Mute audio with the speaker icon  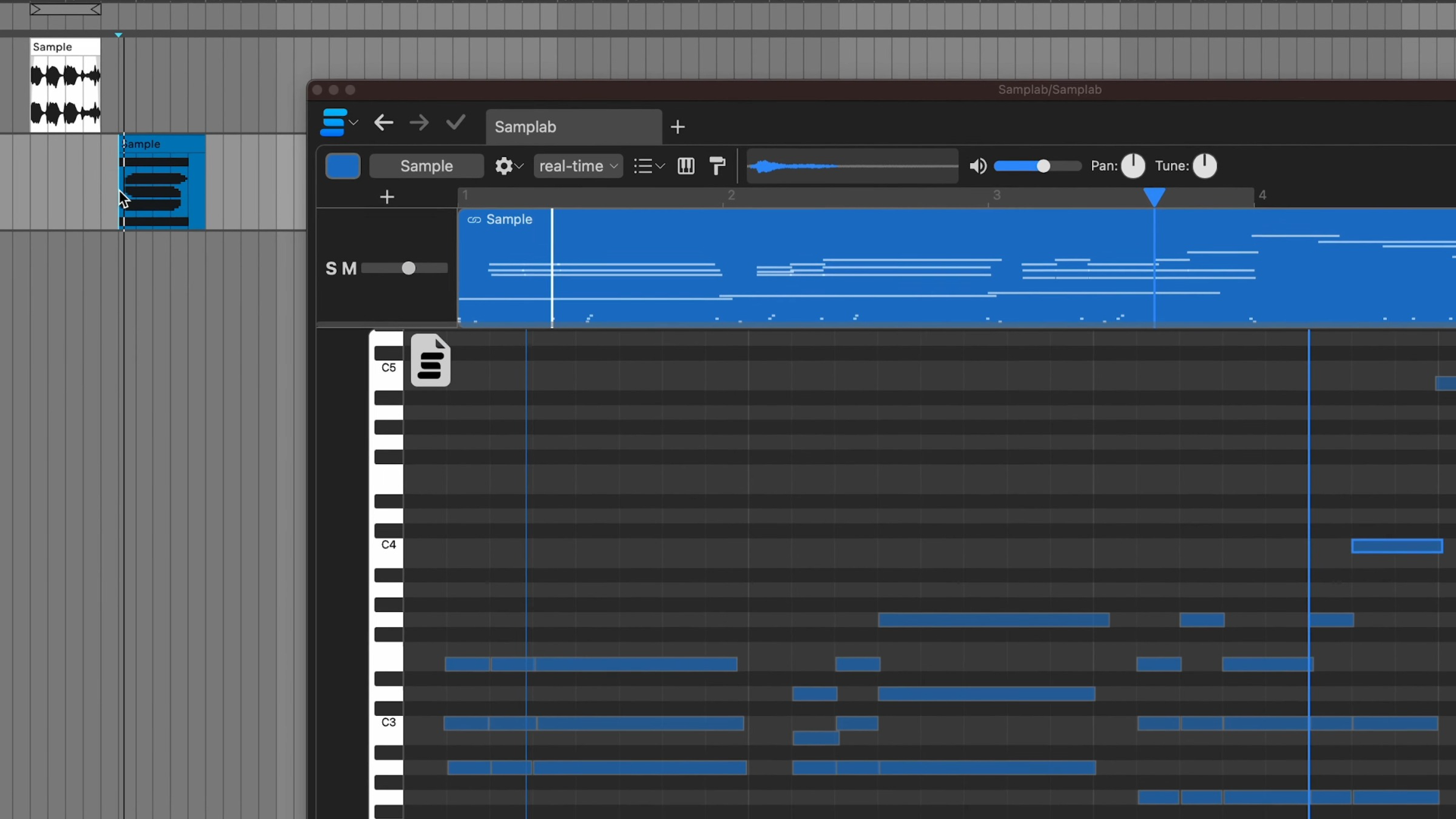978,166
